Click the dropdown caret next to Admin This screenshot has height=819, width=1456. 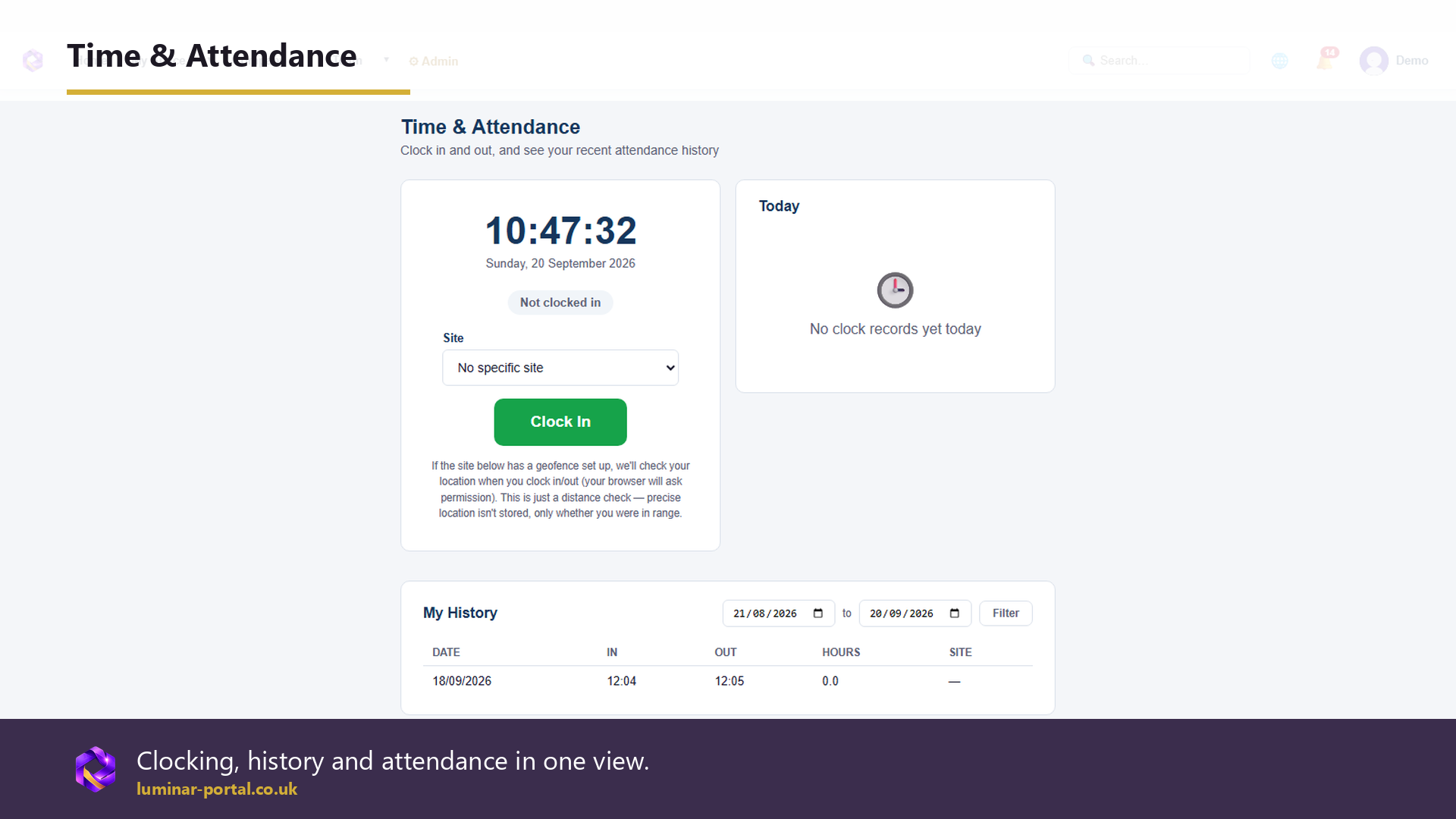pos(386,60)
